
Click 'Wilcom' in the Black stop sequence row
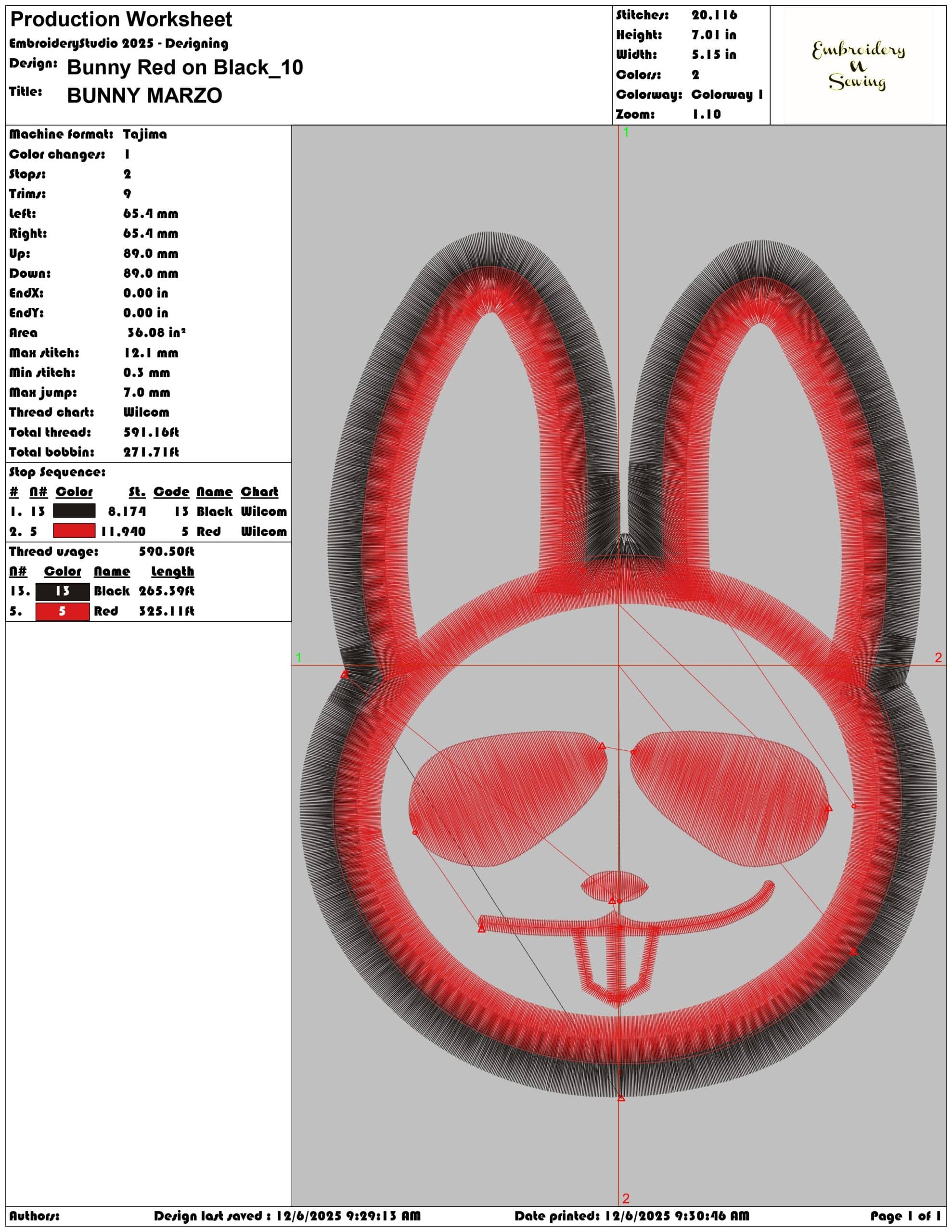pos(264,512)
